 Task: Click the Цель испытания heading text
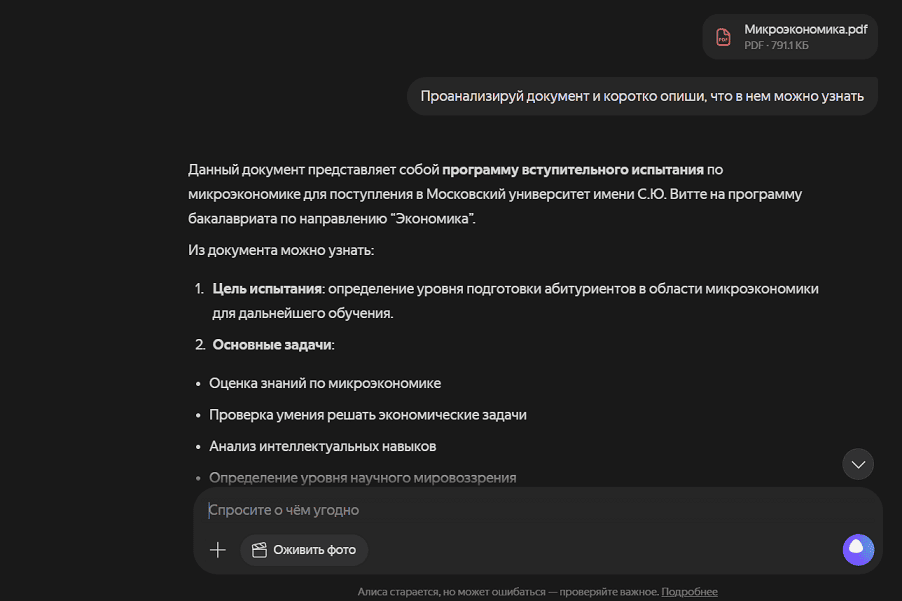(x=267, y=289)
